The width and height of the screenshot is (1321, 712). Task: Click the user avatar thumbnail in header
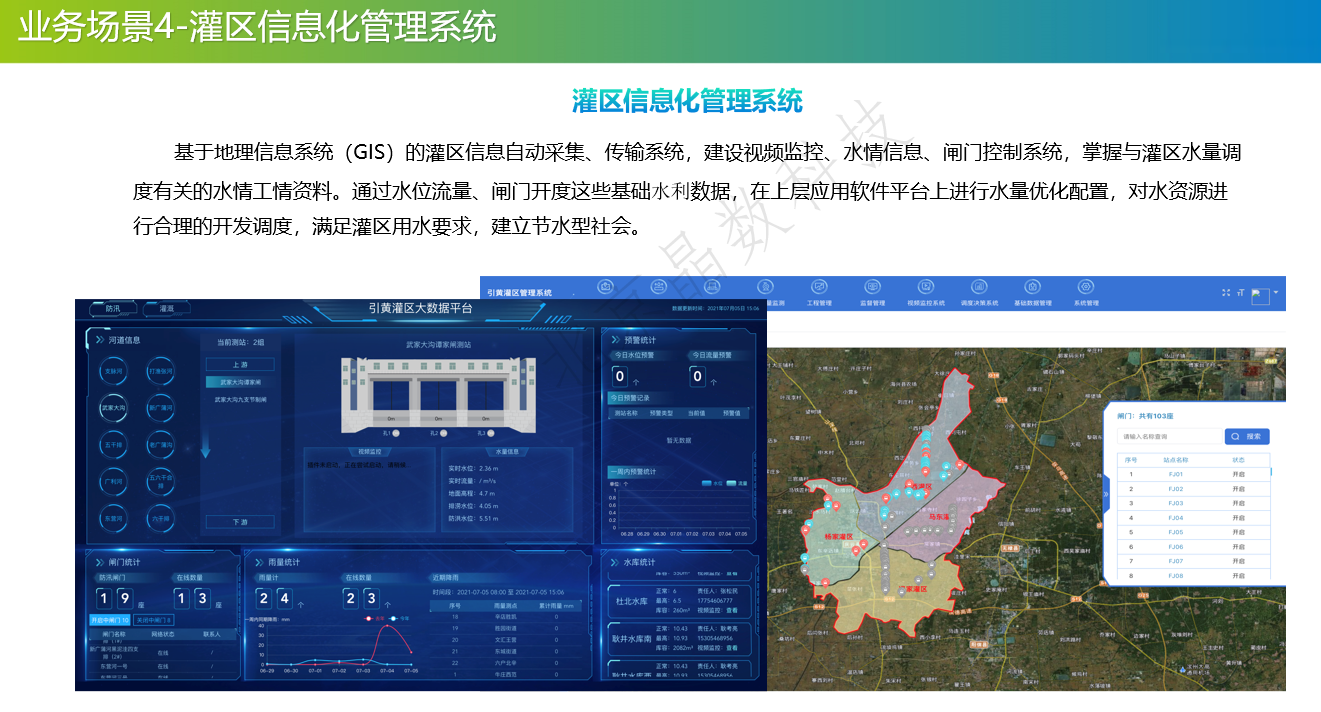1260,296
